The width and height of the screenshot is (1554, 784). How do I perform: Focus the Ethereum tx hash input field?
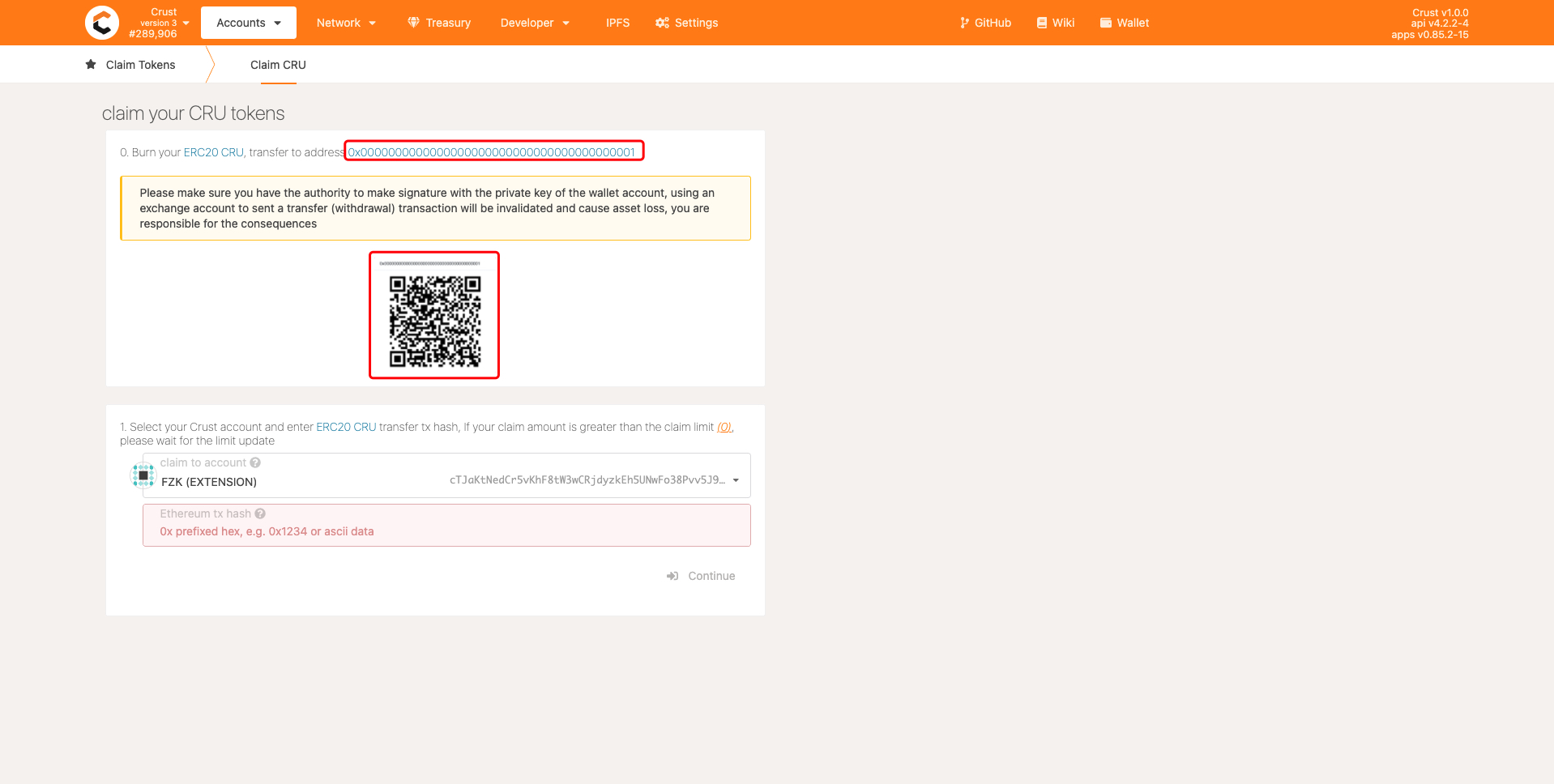[446, 526]
